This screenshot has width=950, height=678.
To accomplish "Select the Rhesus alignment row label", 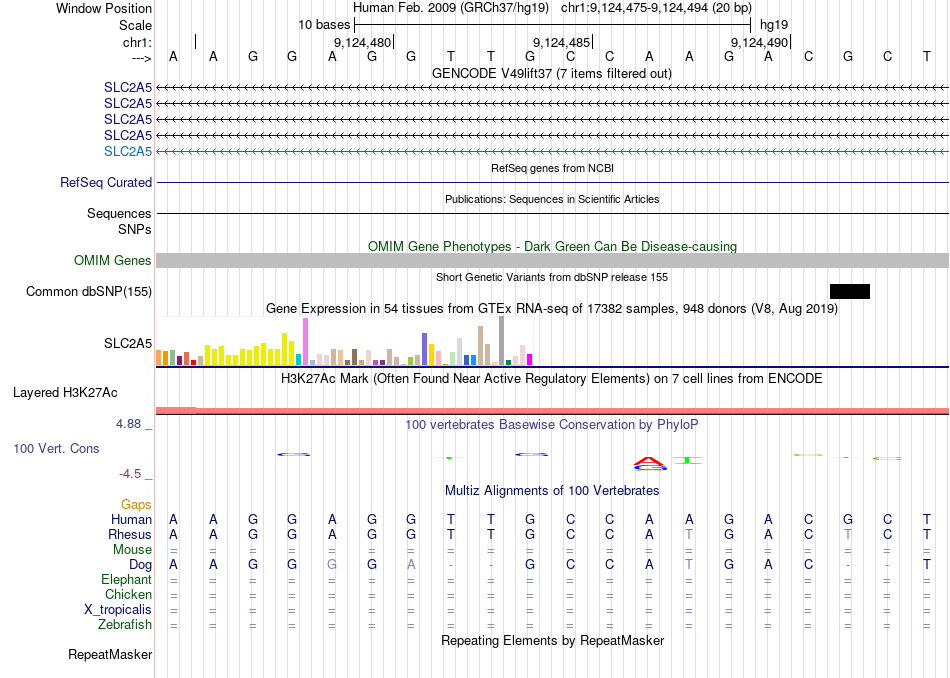I will click(x=130, y=534).
